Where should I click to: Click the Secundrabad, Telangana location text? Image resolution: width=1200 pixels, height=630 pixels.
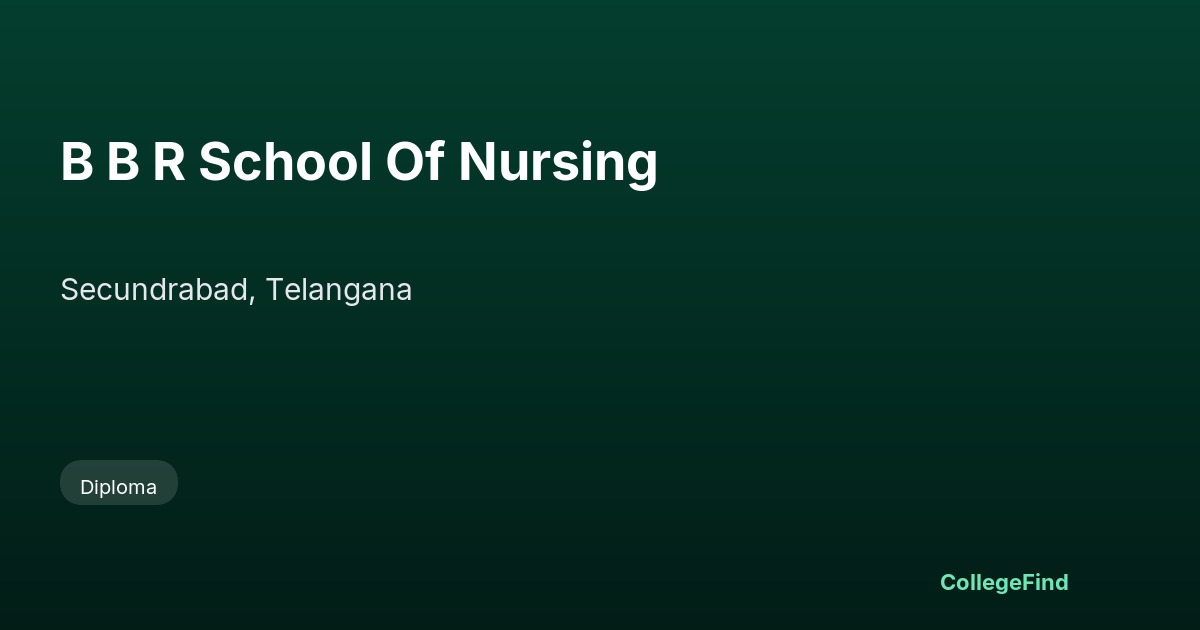236,290
